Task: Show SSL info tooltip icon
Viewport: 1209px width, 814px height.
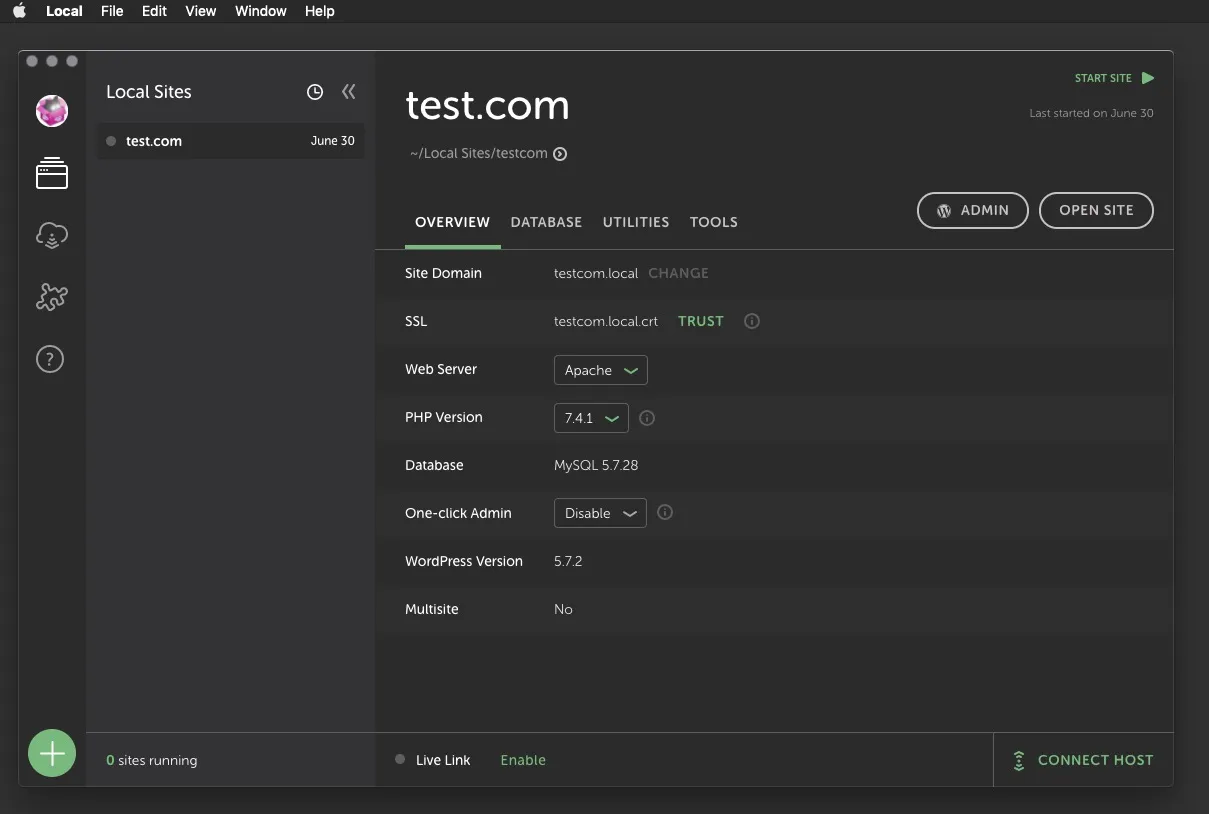Action: (x=752, y=321)
